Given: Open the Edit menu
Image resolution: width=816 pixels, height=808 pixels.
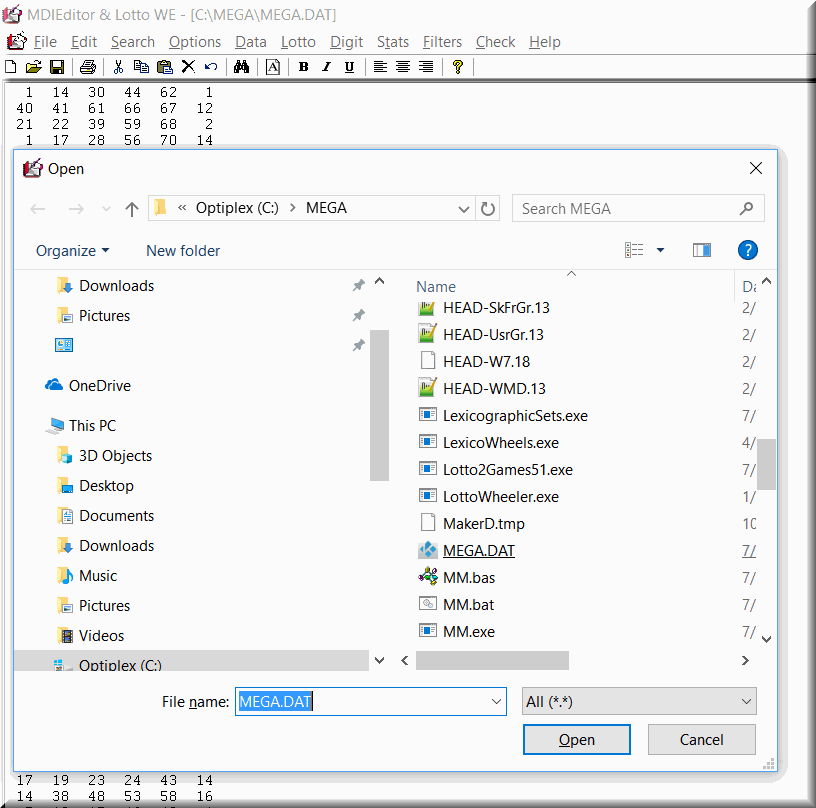Looking at the screenshot, I should click(x=84, y=42).
